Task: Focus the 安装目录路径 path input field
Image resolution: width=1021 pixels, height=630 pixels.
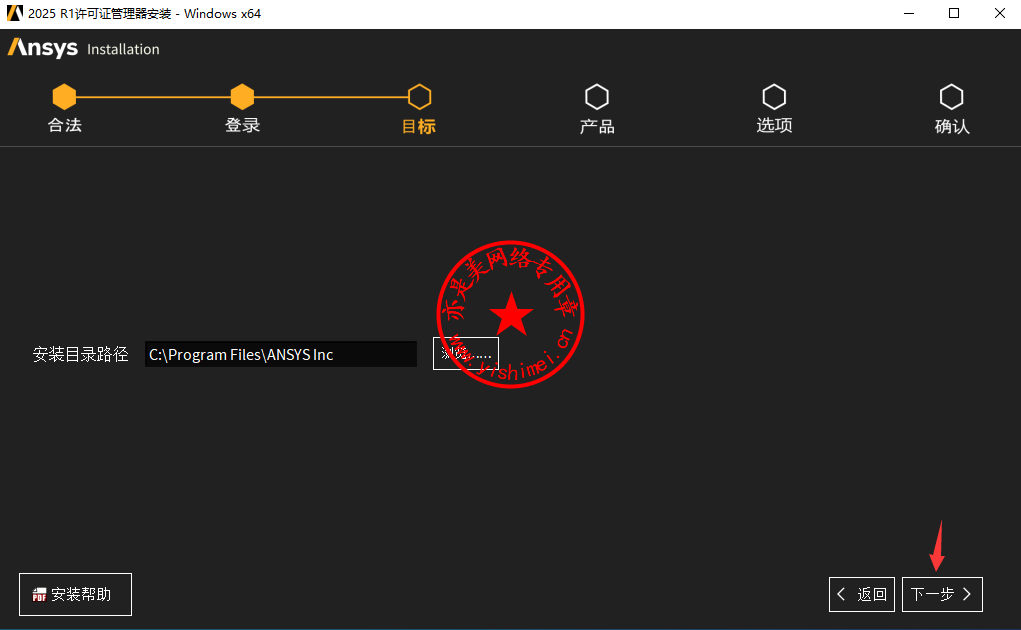Action: point(281,354)
